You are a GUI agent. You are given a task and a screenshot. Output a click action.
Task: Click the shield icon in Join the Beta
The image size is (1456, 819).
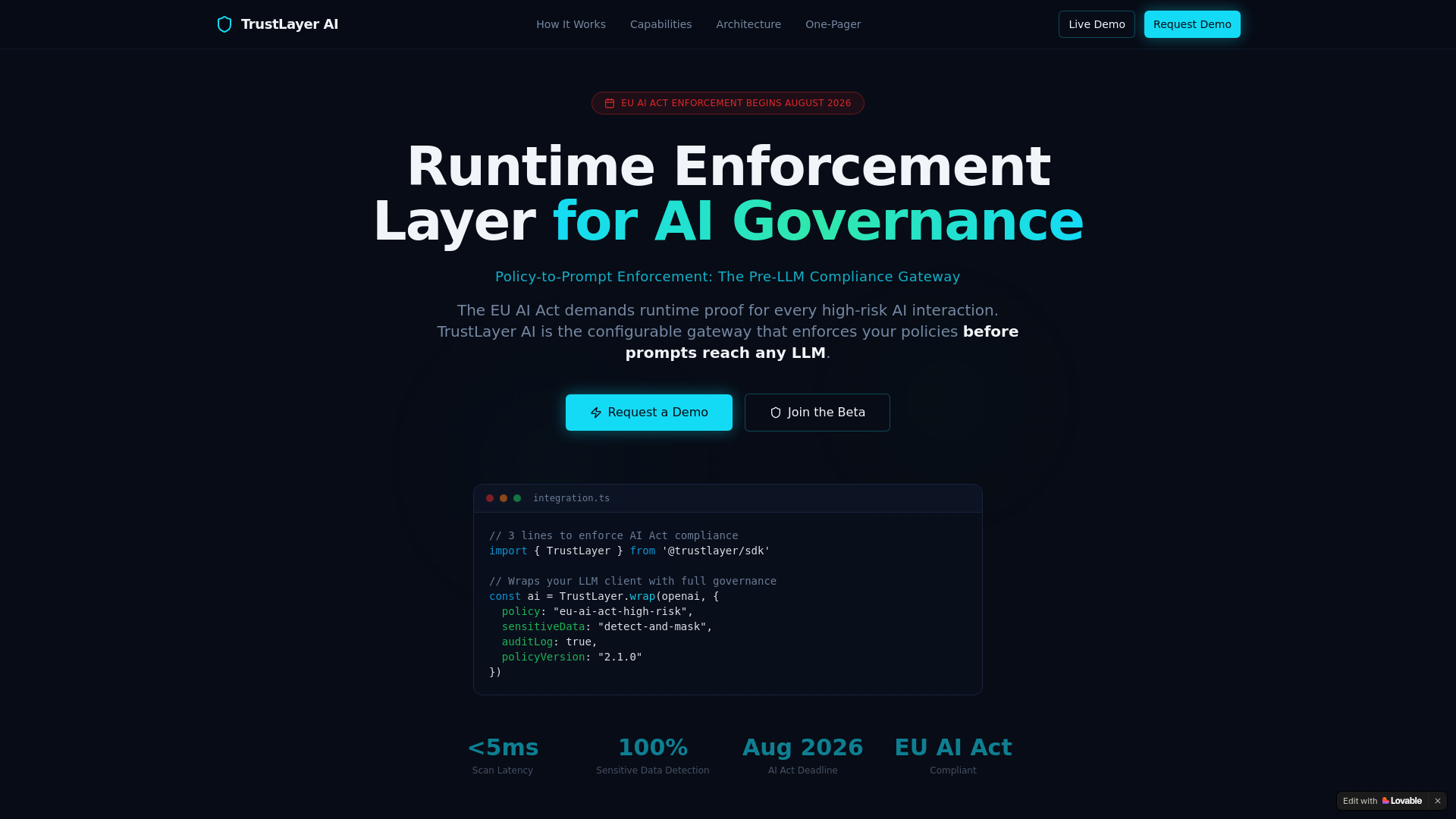pos(776,413)
